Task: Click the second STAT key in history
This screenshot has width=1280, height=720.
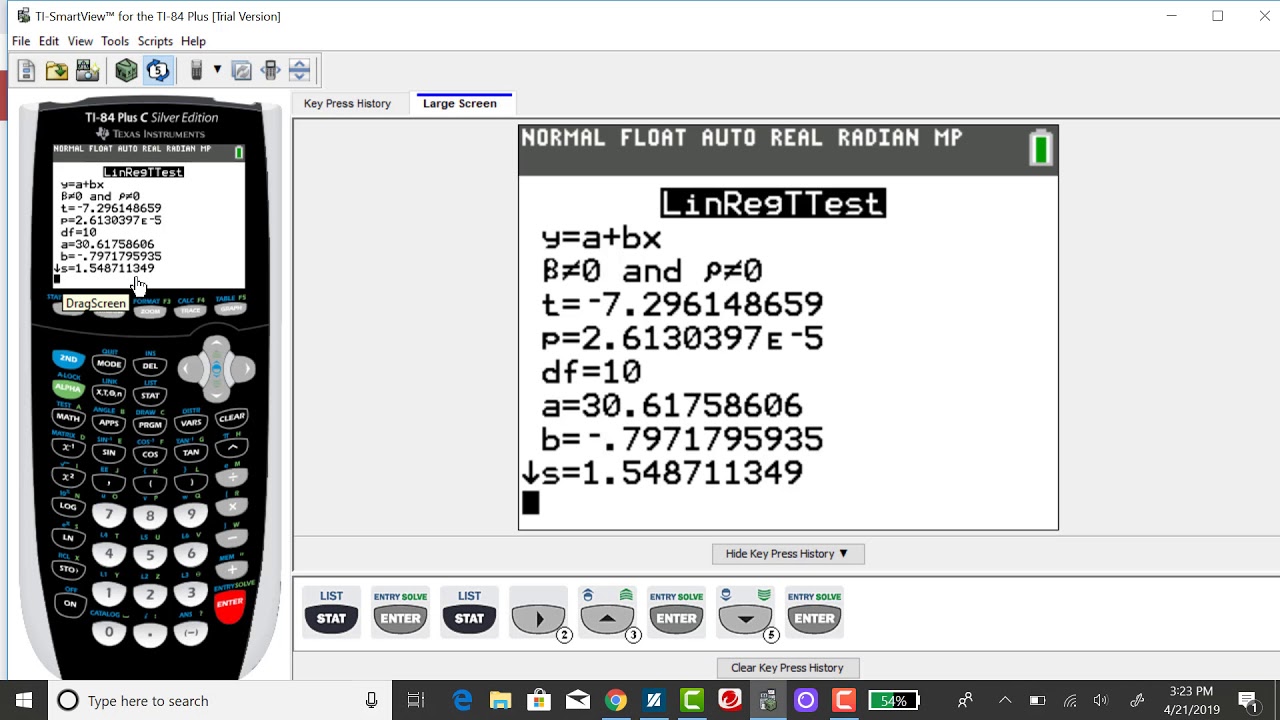Action: click(469, 611)
